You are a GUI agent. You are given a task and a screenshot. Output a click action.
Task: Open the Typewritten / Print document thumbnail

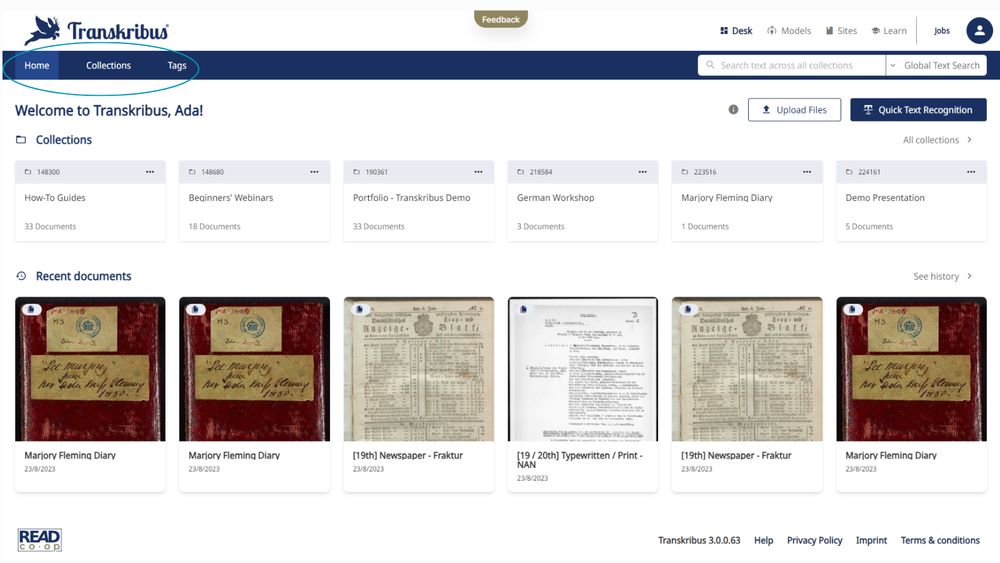coord(582,369)
